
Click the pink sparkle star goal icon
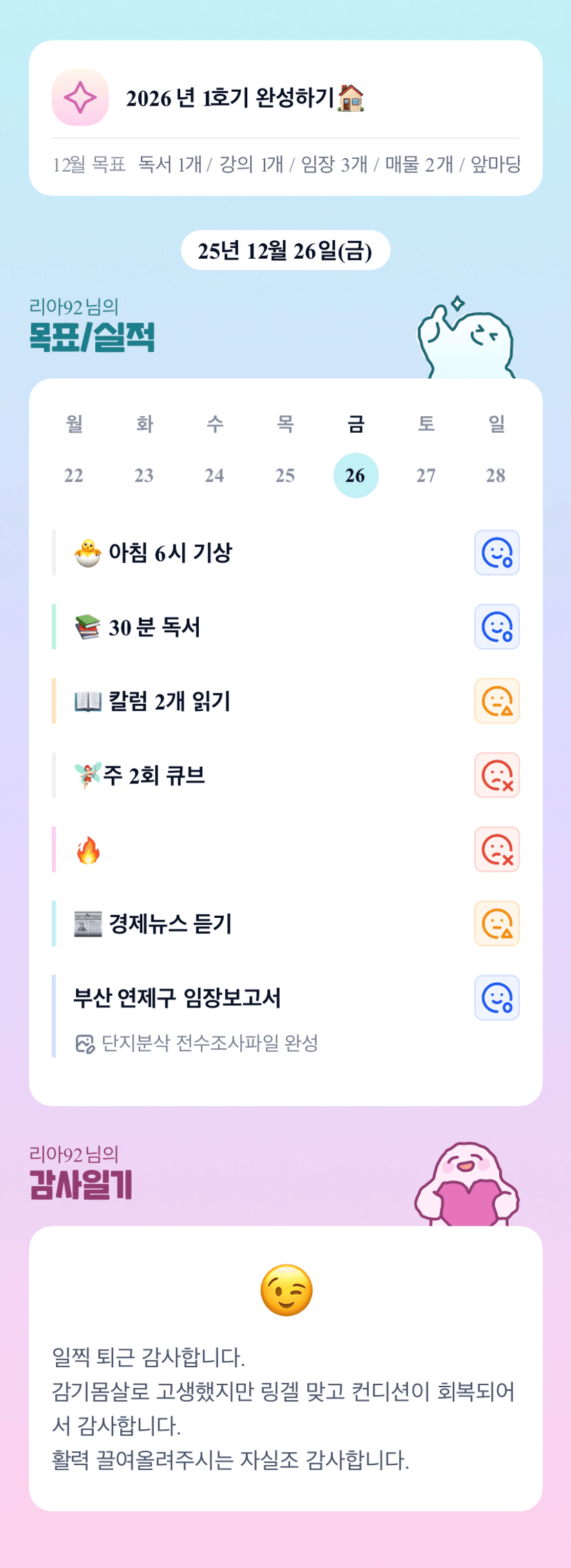tap(80, 97)
